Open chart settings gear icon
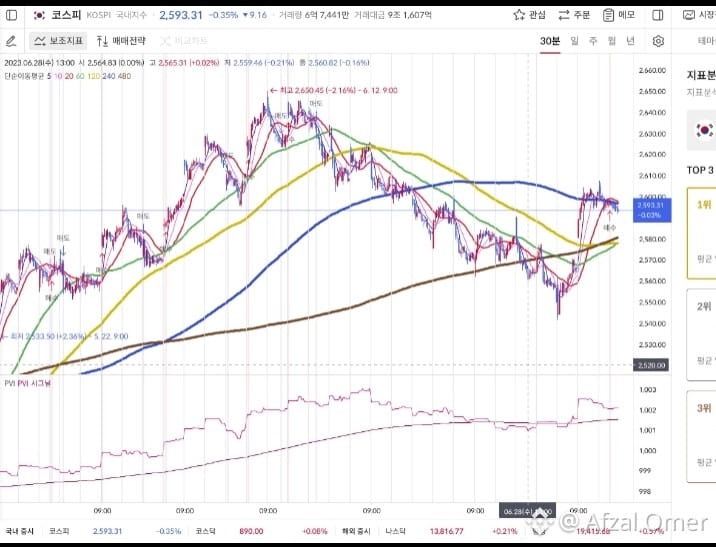Screen dimensions: 716x547 [658, 41]
